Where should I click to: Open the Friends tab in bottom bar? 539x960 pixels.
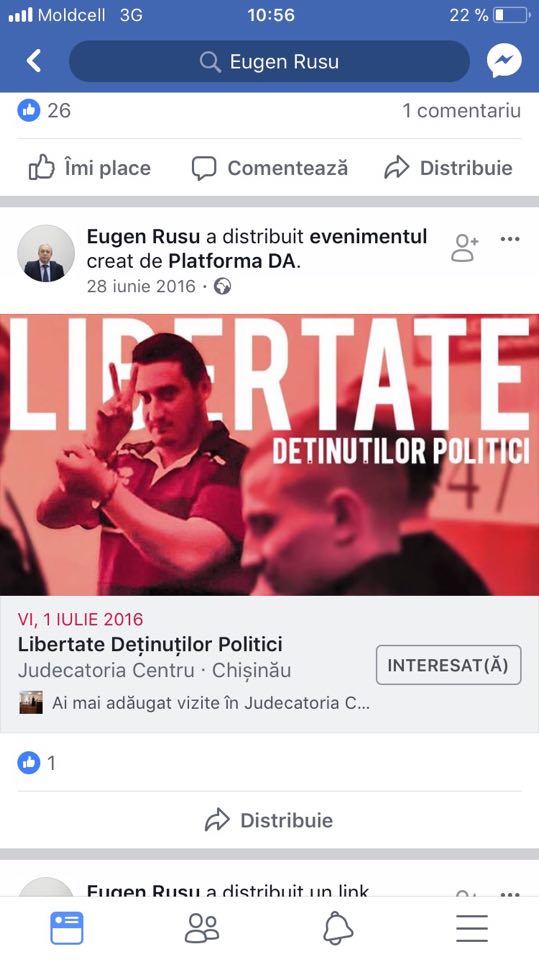pyautogui.click(x=202, y=928)
